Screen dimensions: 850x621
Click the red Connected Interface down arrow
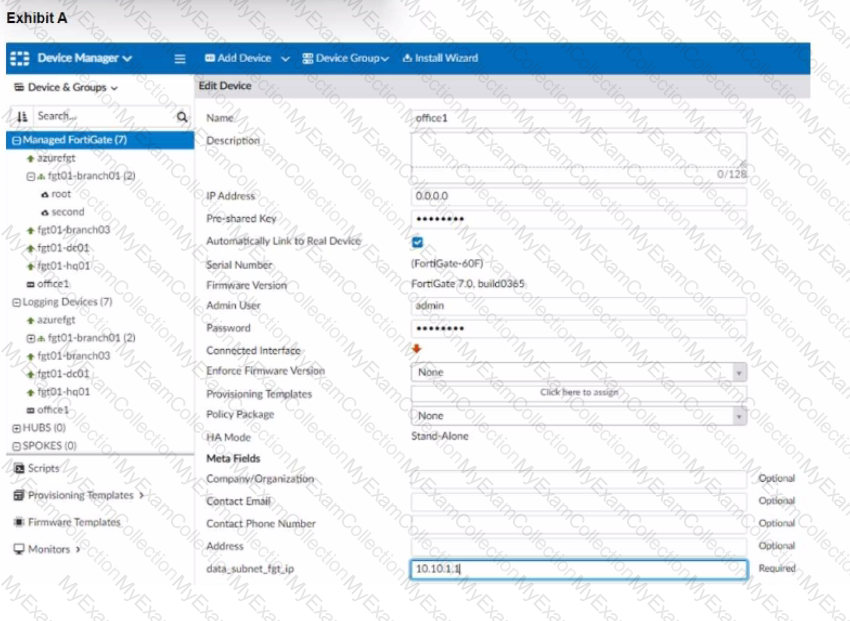417,349
